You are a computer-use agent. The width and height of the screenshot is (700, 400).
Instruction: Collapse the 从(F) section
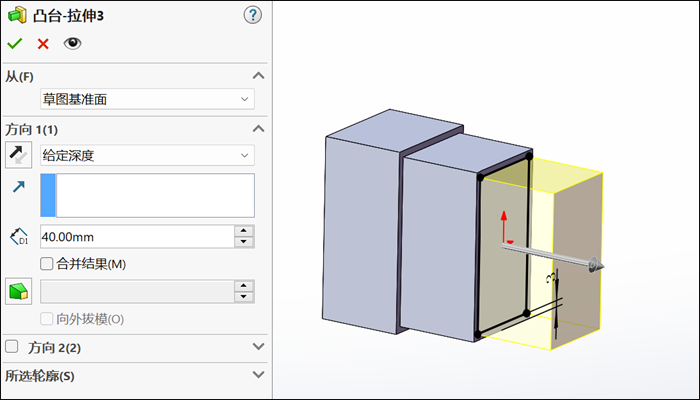(x=258, y=75)
